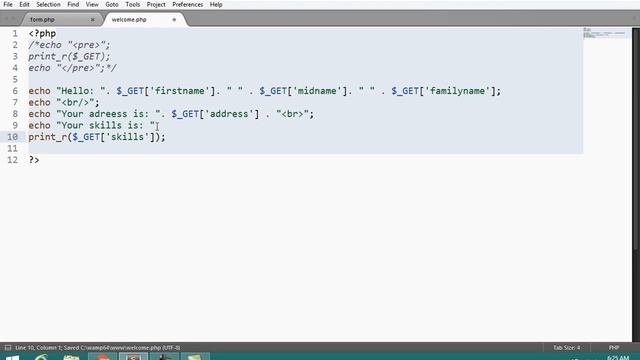Click the '?>' closing tag
Viewport: 640px width, 360px height.
point(34,160)
